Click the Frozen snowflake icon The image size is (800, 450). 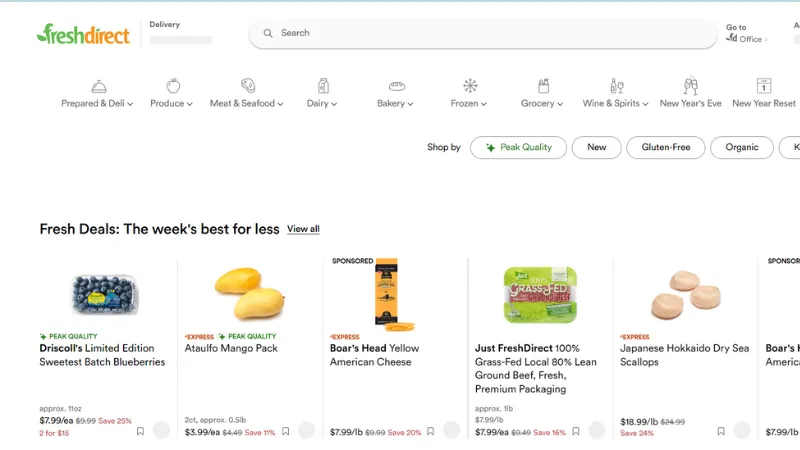[x=470, y=86]
